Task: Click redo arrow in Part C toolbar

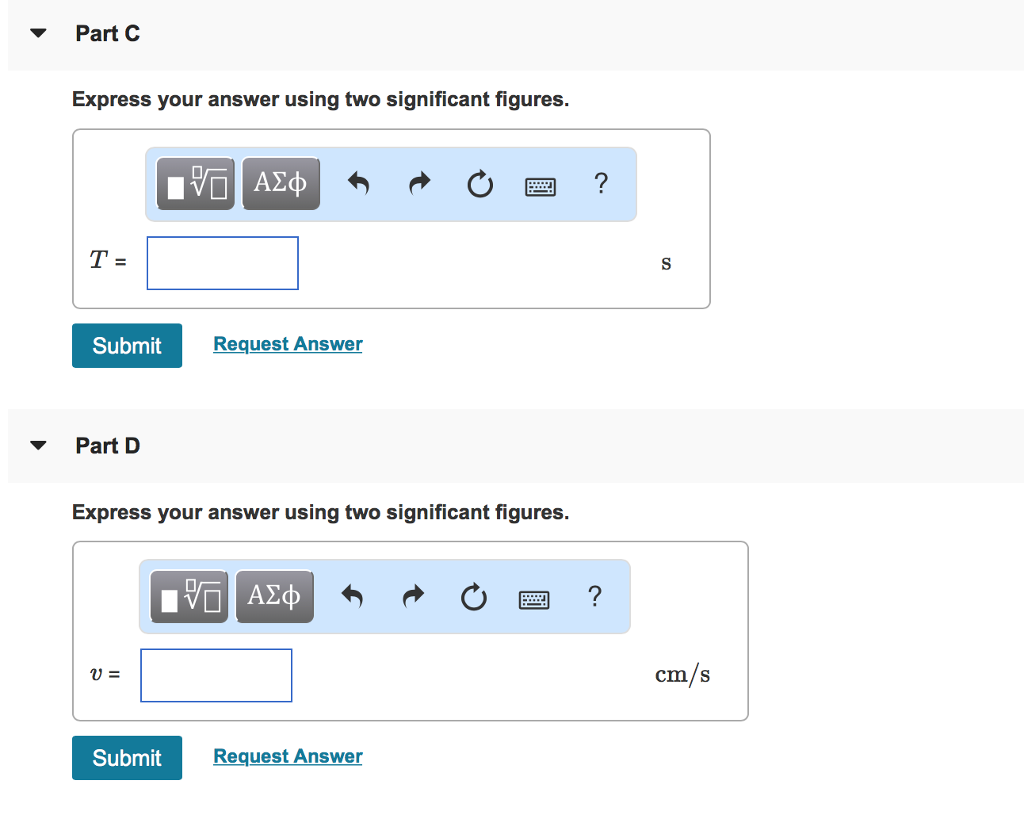Action: [420, 184]
